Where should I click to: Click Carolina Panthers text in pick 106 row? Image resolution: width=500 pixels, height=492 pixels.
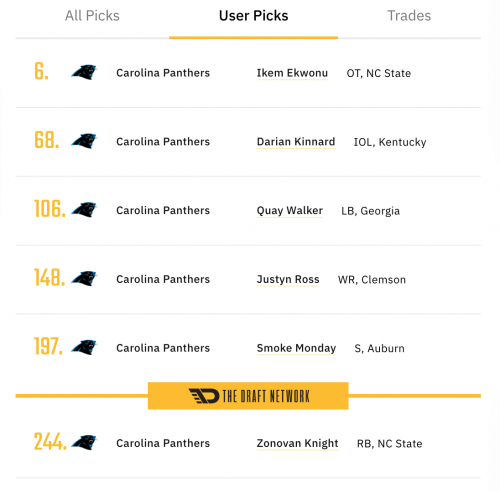(x=163, y=211)
